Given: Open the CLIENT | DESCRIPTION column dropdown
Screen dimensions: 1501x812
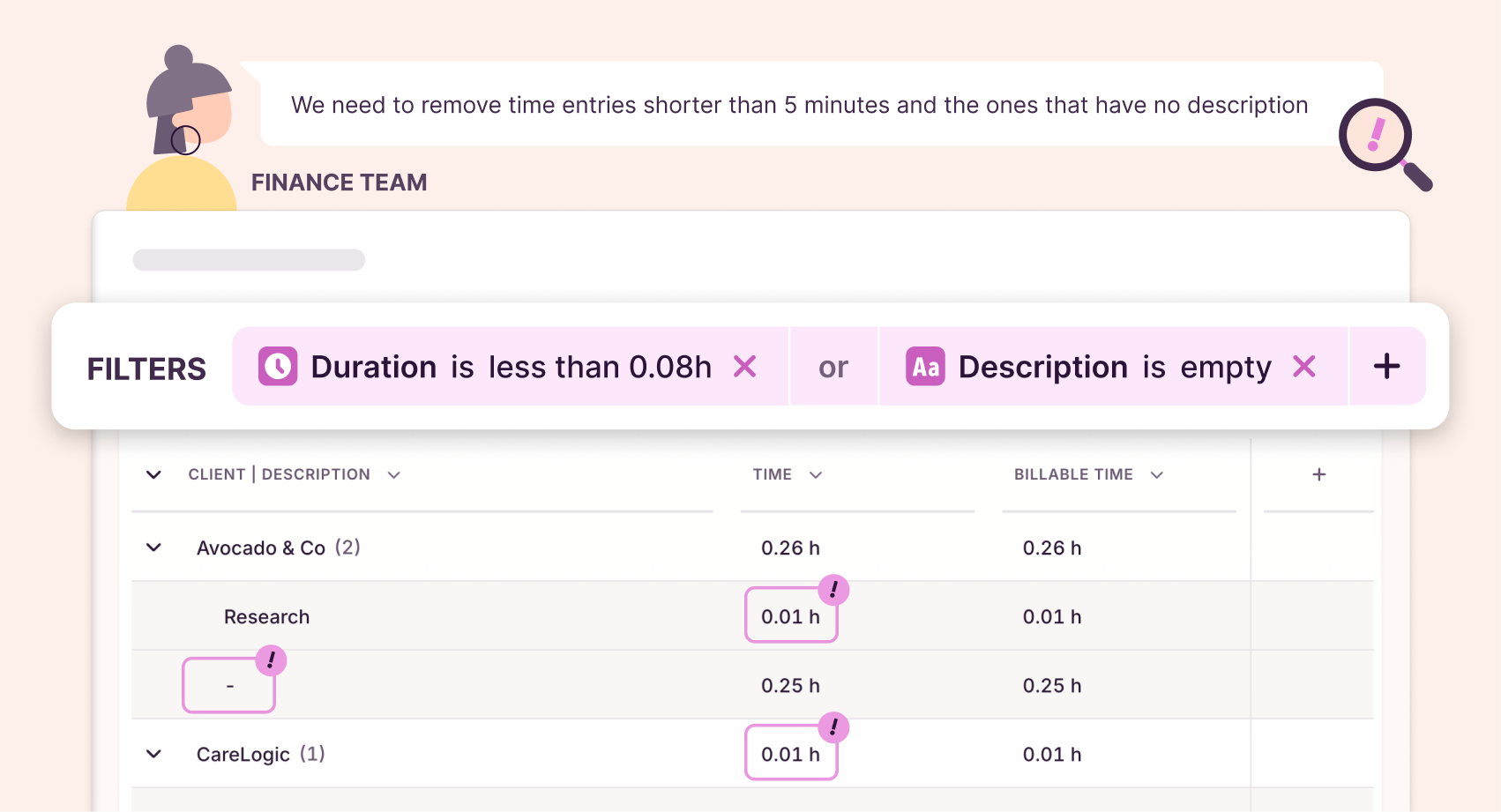Looking at the screenshot, I should tap(394, 474).
